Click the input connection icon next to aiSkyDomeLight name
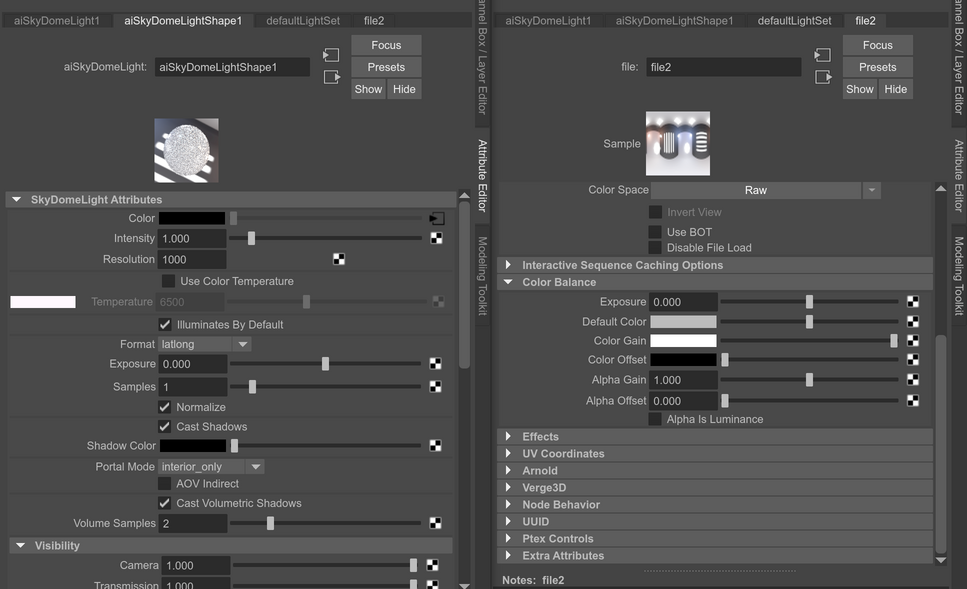 point(331,55)
